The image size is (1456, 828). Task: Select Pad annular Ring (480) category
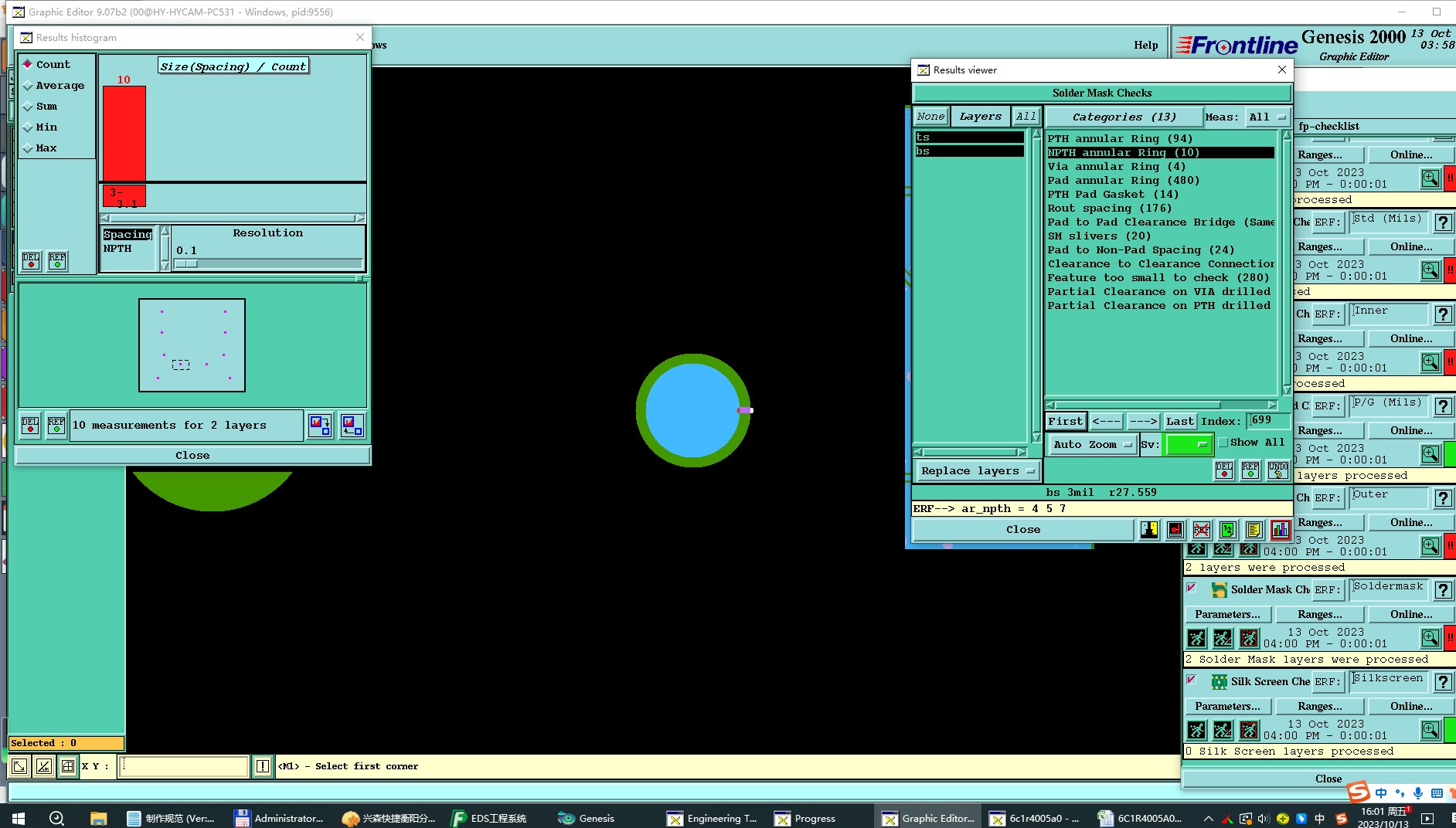click(1161, 181)
